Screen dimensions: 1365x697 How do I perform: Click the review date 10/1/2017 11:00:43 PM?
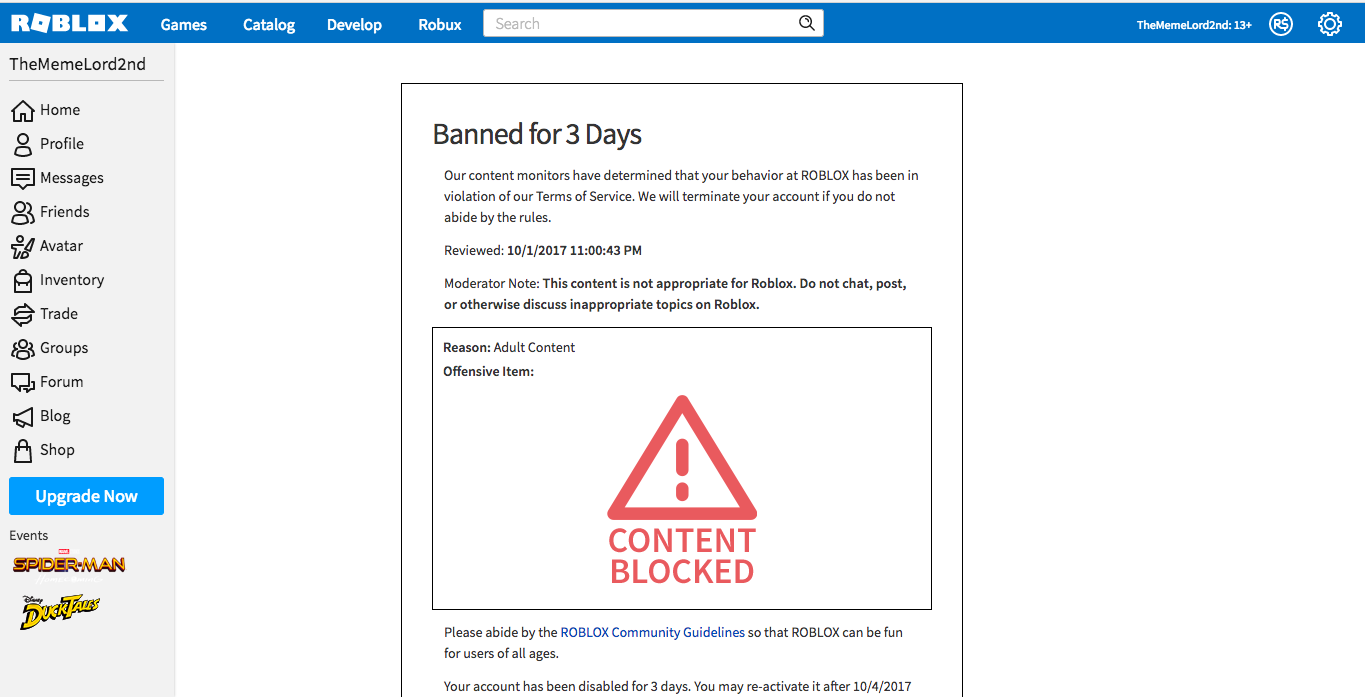pos(574,250)
